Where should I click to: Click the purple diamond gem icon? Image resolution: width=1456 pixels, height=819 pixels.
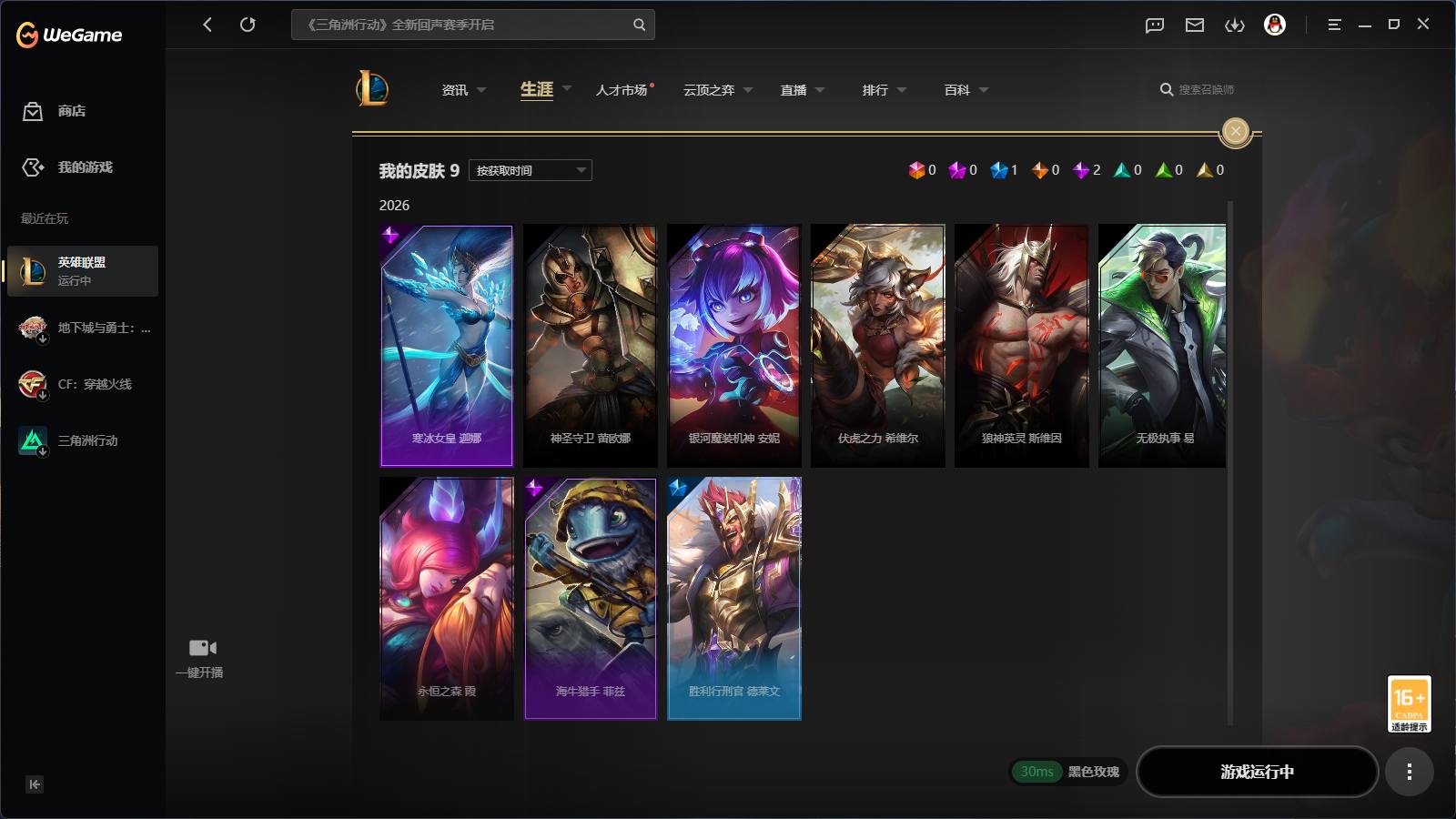coord(1081,170)
